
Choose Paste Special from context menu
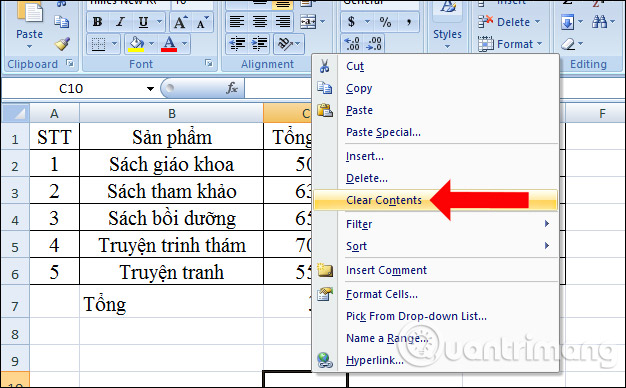pos(435,132)
